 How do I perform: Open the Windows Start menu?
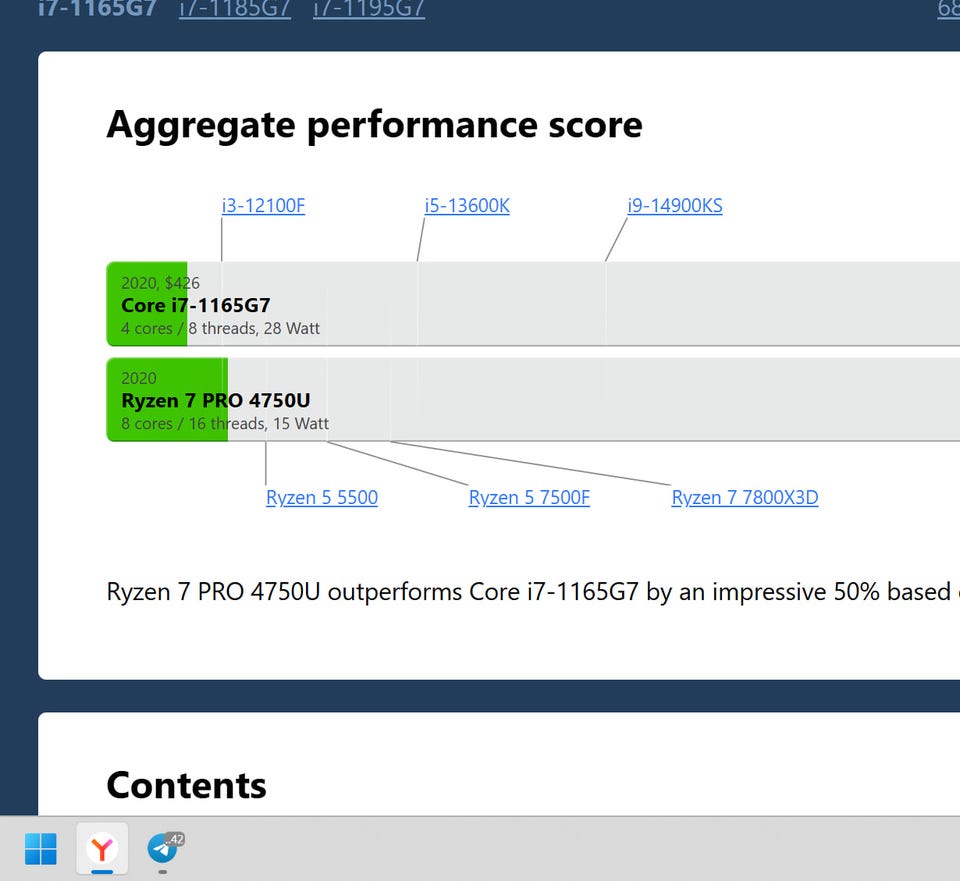click(41, 849)
